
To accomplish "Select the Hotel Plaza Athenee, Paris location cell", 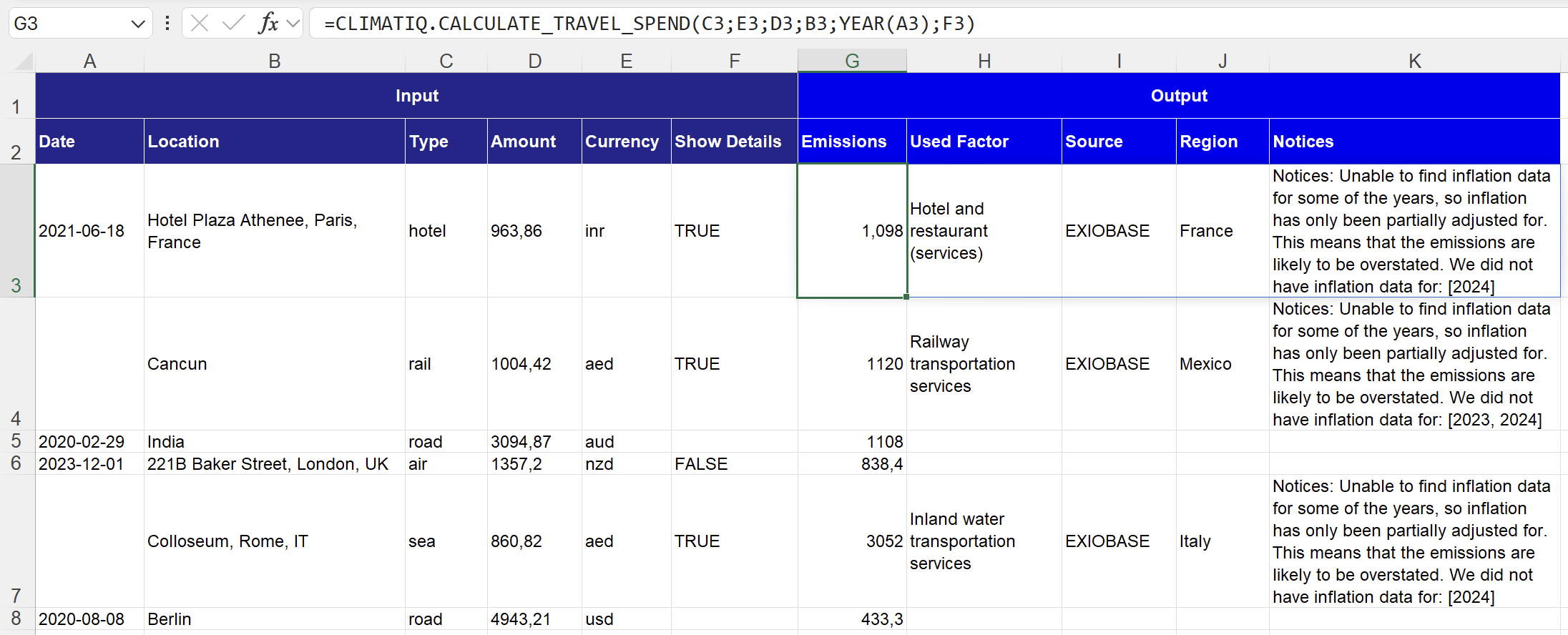I will click(275, 231).
